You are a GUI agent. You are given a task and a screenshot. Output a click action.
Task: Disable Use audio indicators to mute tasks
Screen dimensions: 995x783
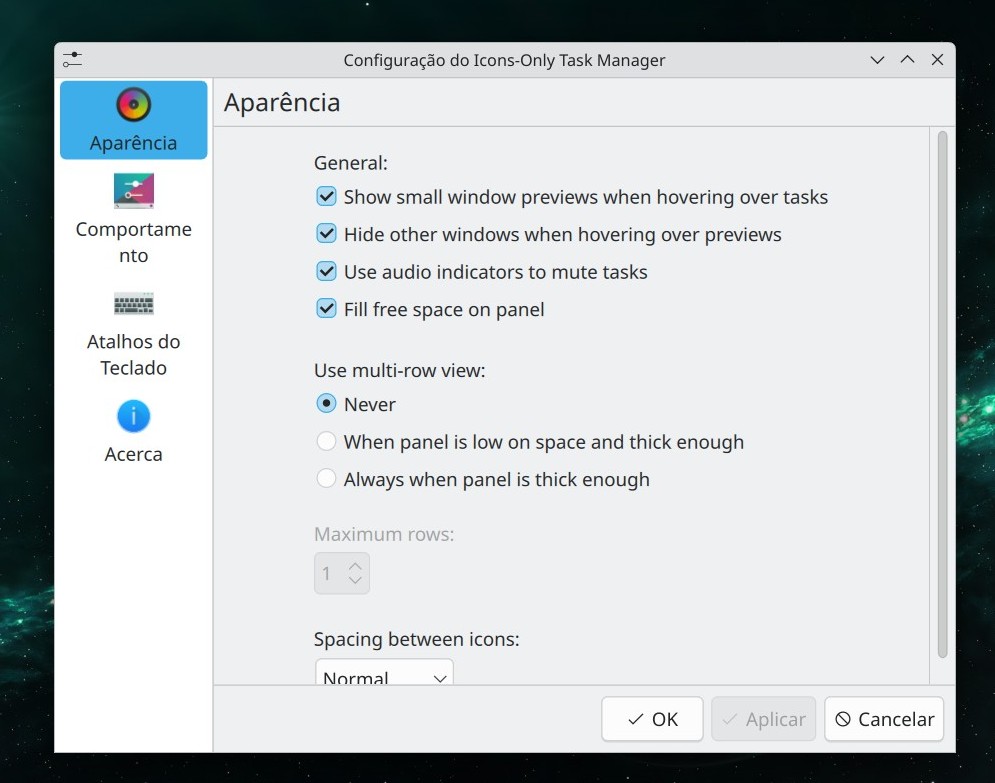[326, 272]
